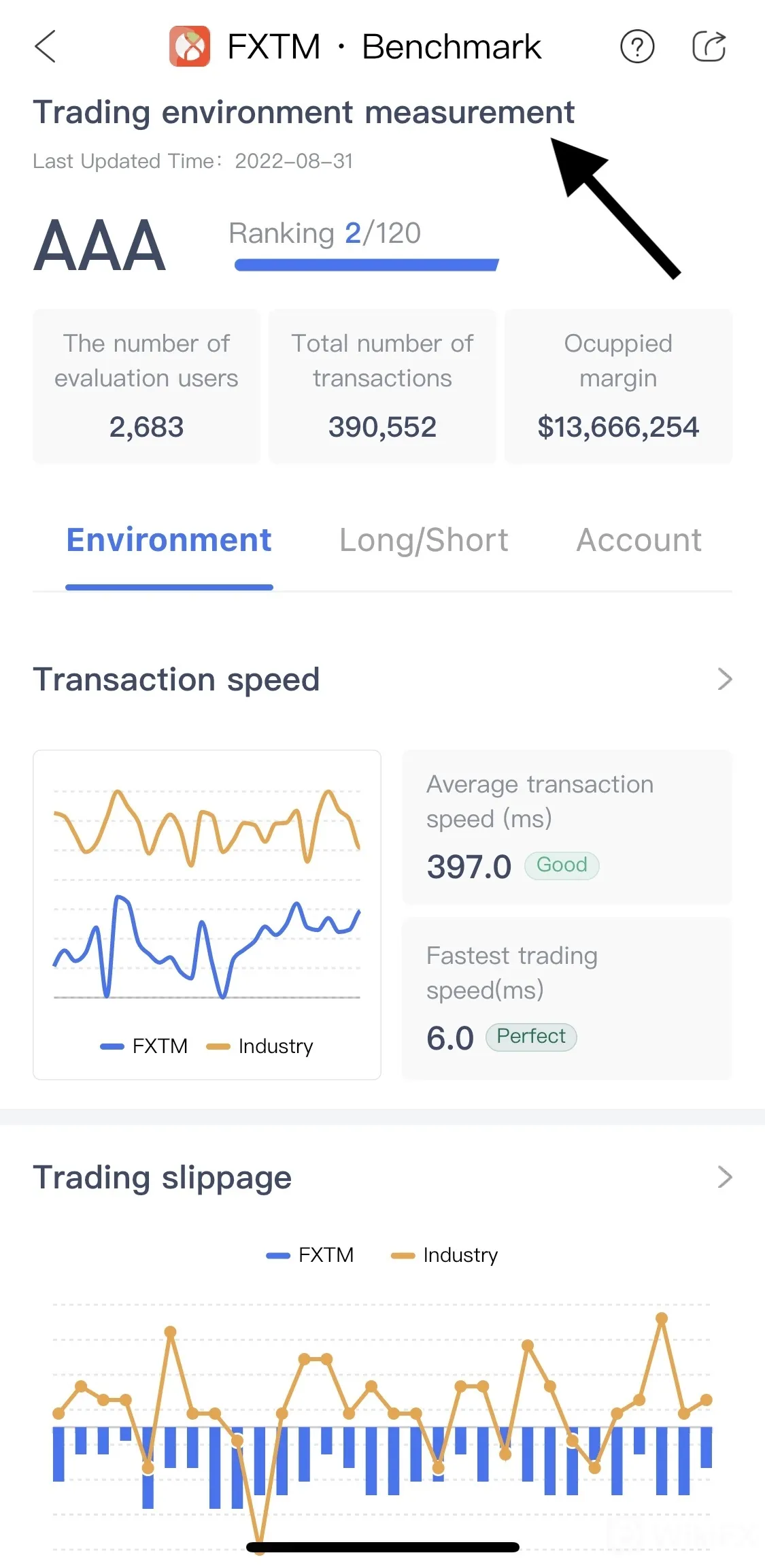Open the Ocuppied margin card
This screenshot has width=765, height=1568.
[x=618, y=386]
